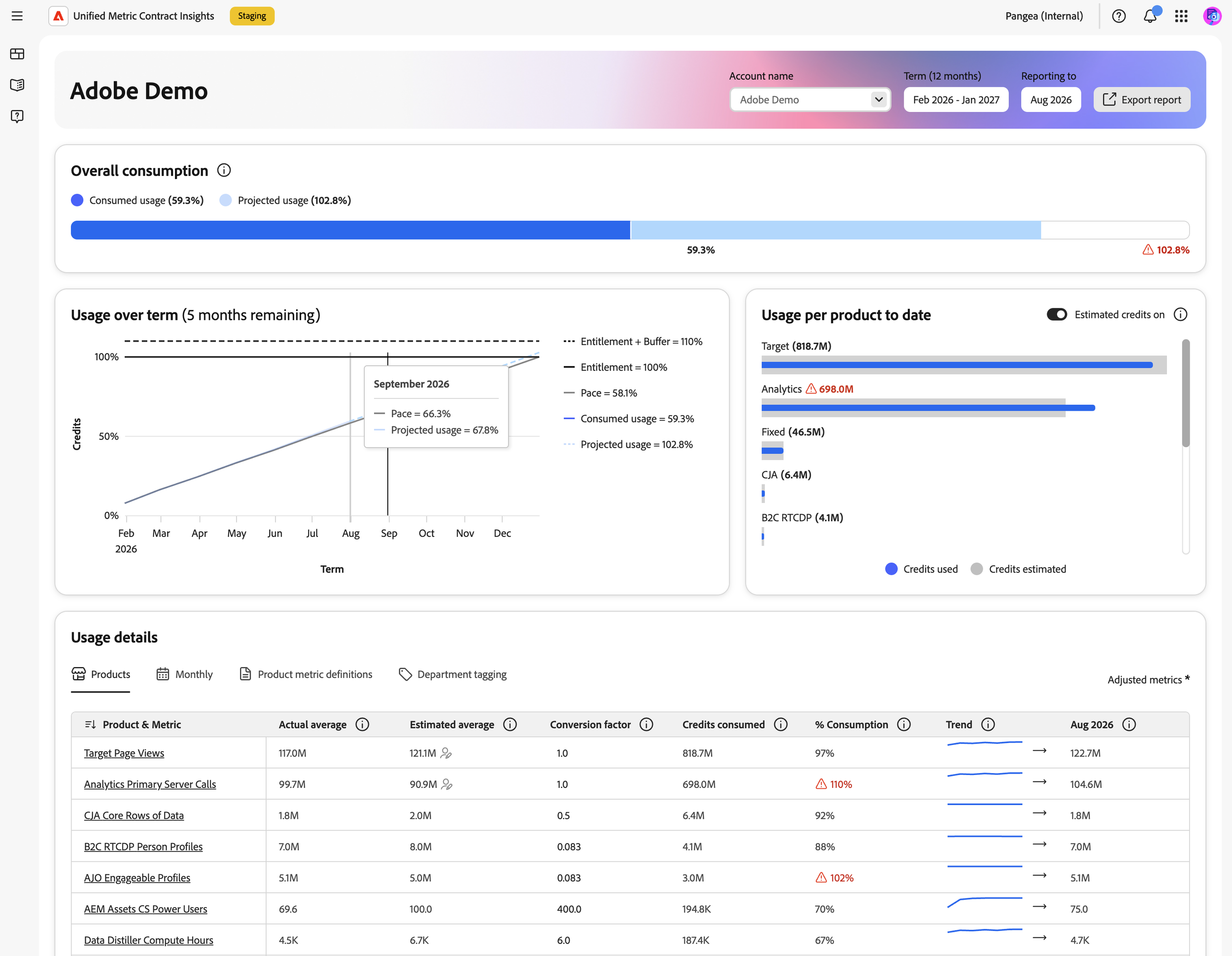Show info for Overall consumption
This screenshot has height=956, width=1232.
coord(224,170)
